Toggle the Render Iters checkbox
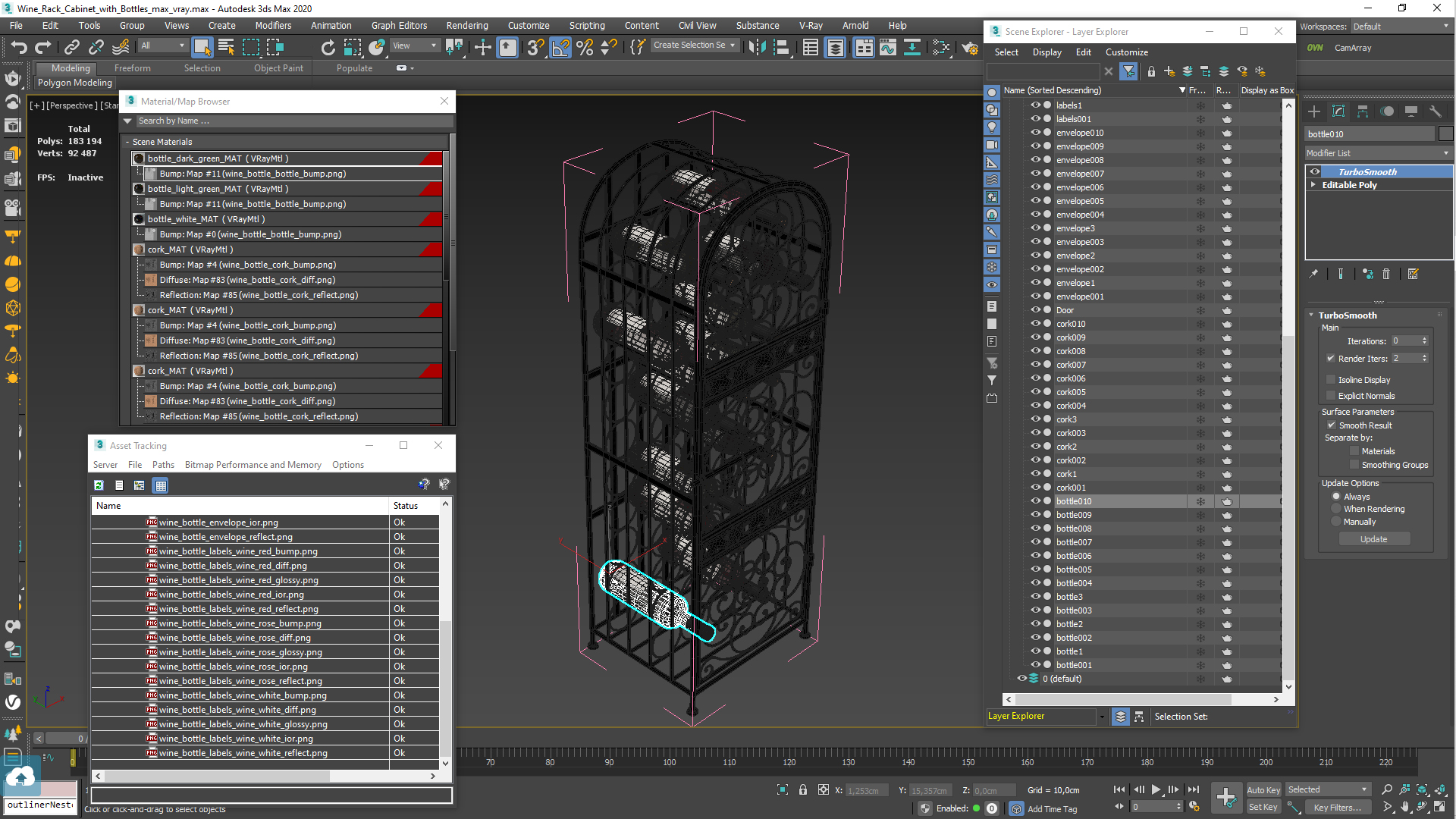The width and height of the screenshot is (1456, 819). 1331,359
